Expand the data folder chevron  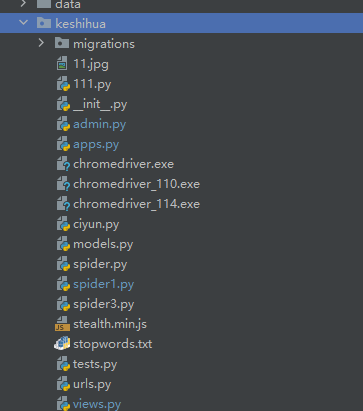(x=23, y=4)
